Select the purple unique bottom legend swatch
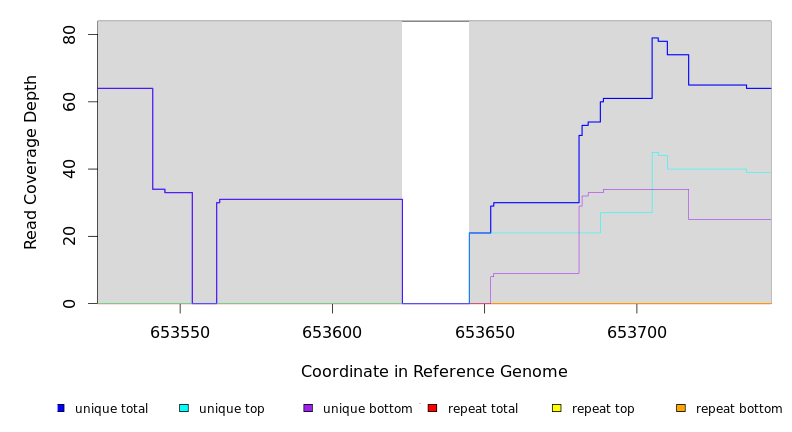 click(x=308, y=408)
